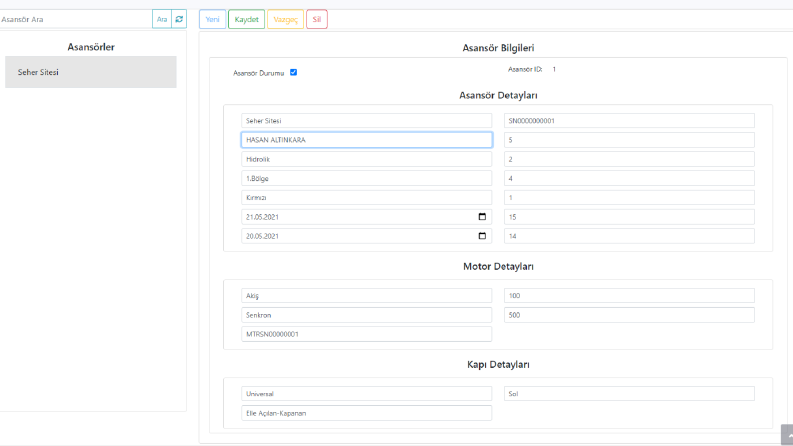The width and height of the screenshot is (793, 446).
Task: Click the Sol door direction field
Action: [629, 394]
